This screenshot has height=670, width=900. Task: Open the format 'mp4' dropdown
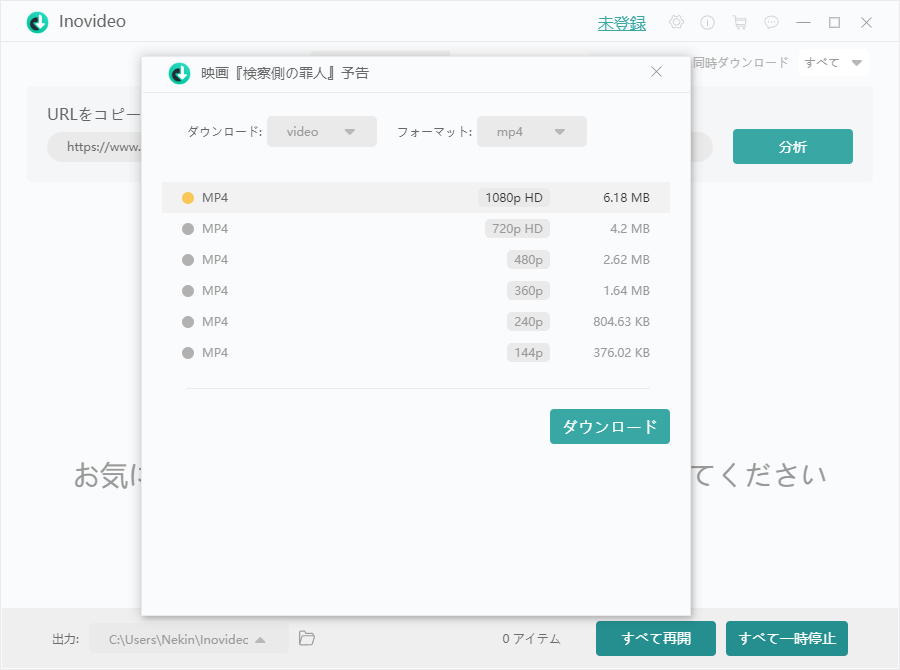[x=531, y=132]
